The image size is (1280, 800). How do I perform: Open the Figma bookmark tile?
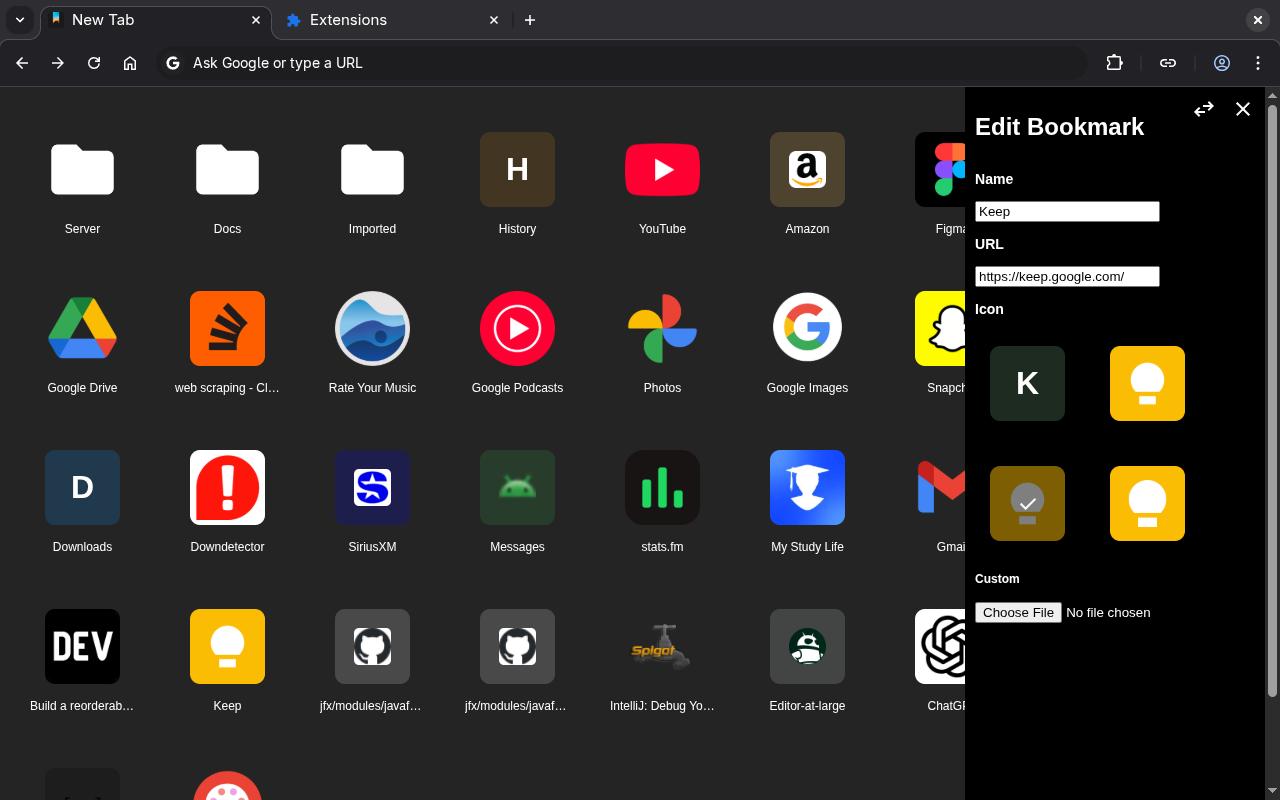click(940, 170)
